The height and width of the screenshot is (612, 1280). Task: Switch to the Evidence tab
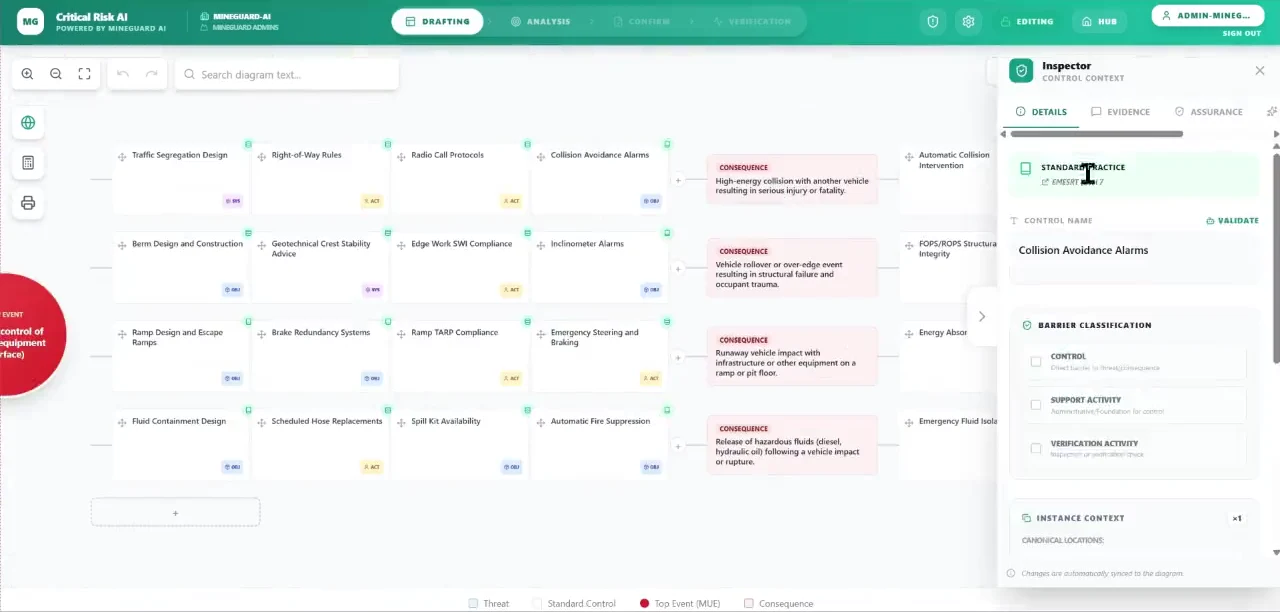(1120, 112)
